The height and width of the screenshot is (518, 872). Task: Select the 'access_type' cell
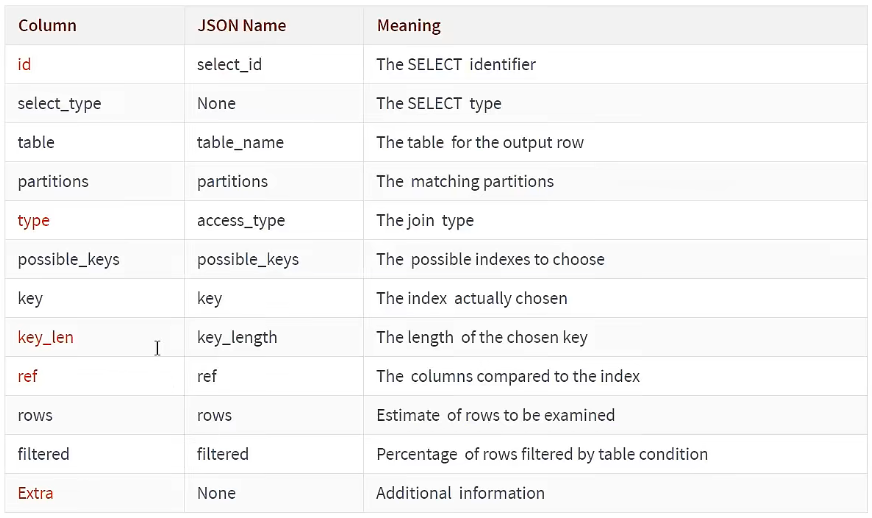[241, 220]
